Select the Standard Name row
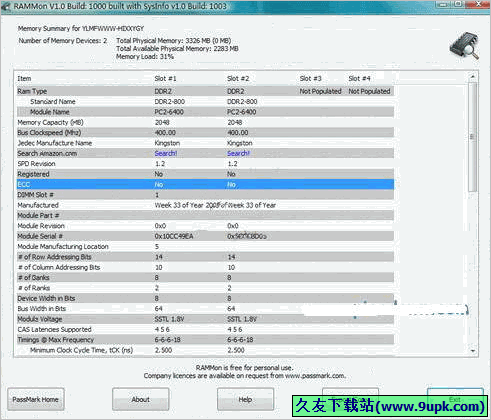Viewport: 491px width, 420px height. click(x=205, y=102)
